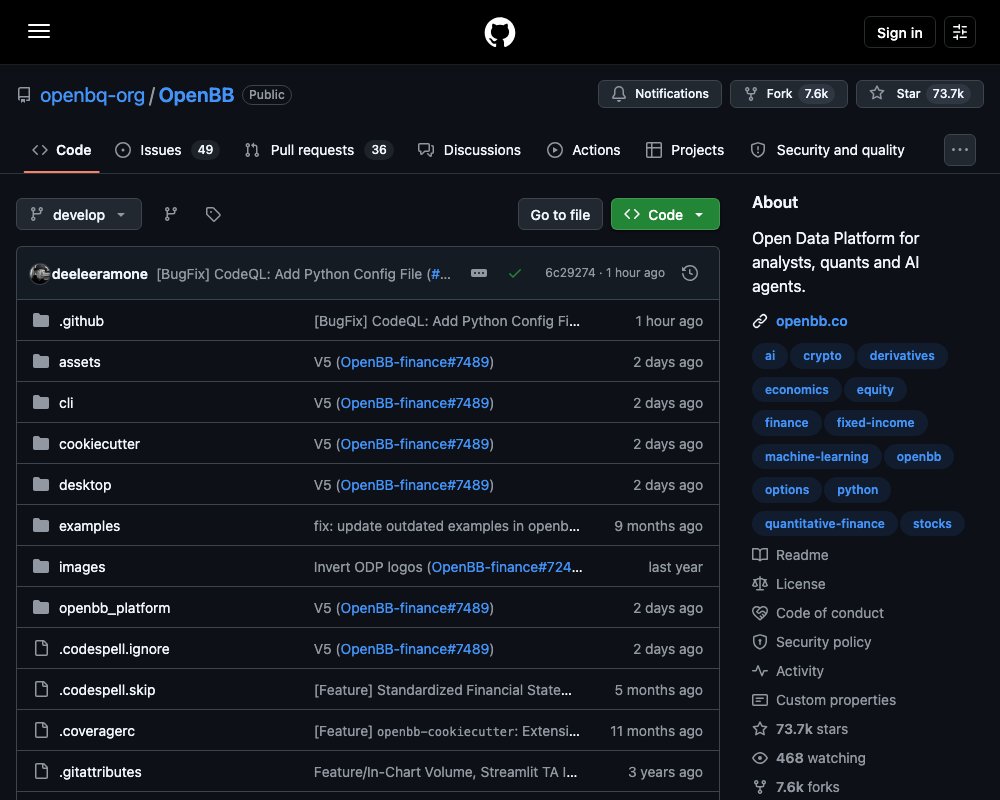Image resolution: width=1000 pixels, height=800 pixels.
Task: Switch to the Code tab
Action: tap(62, 150)
